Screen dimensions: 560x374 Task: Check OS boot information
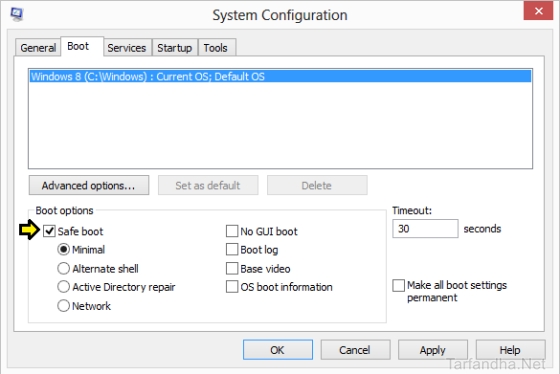click(232, 286)
